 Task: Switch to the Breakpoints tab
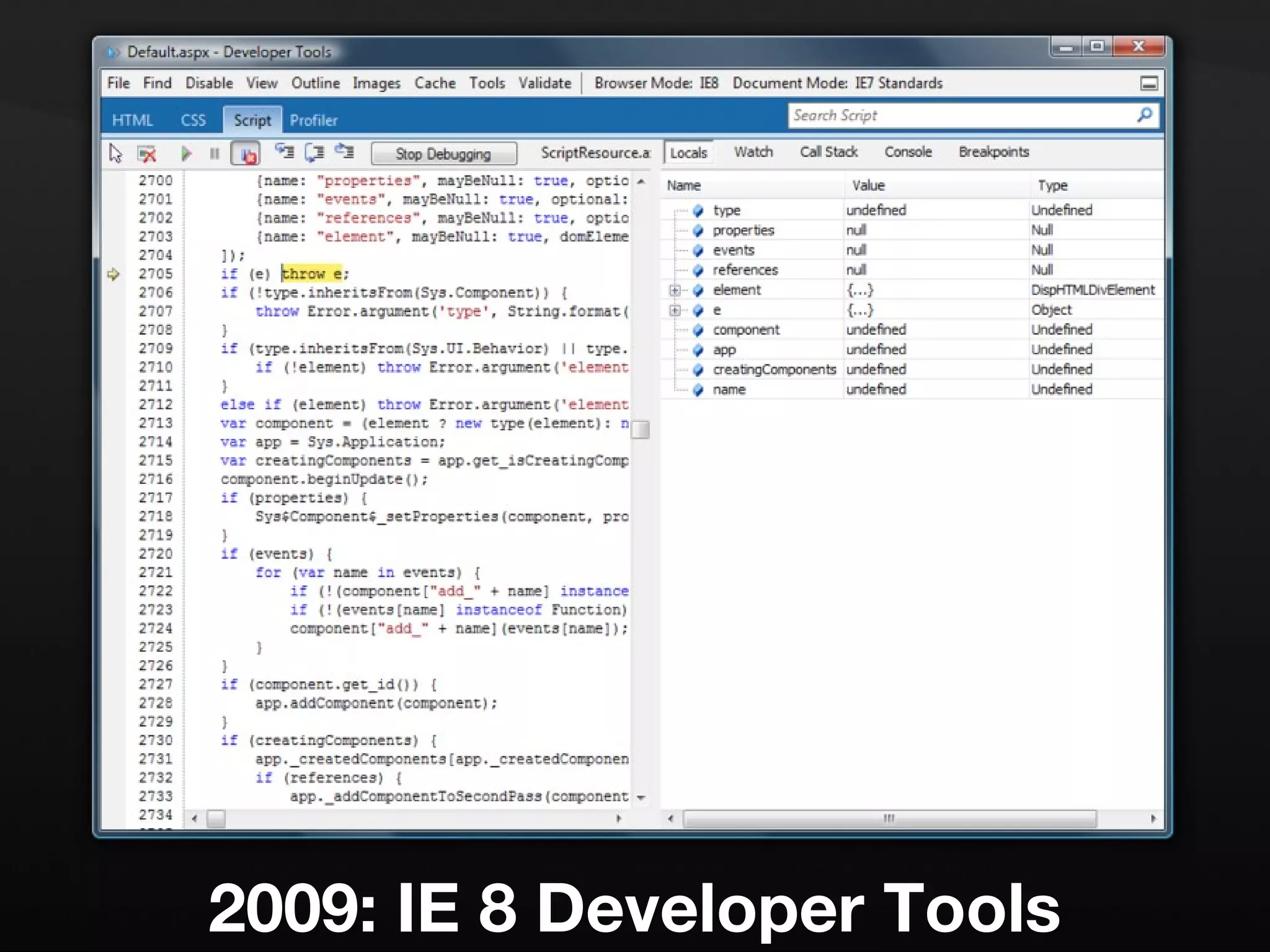pos(993,152)
